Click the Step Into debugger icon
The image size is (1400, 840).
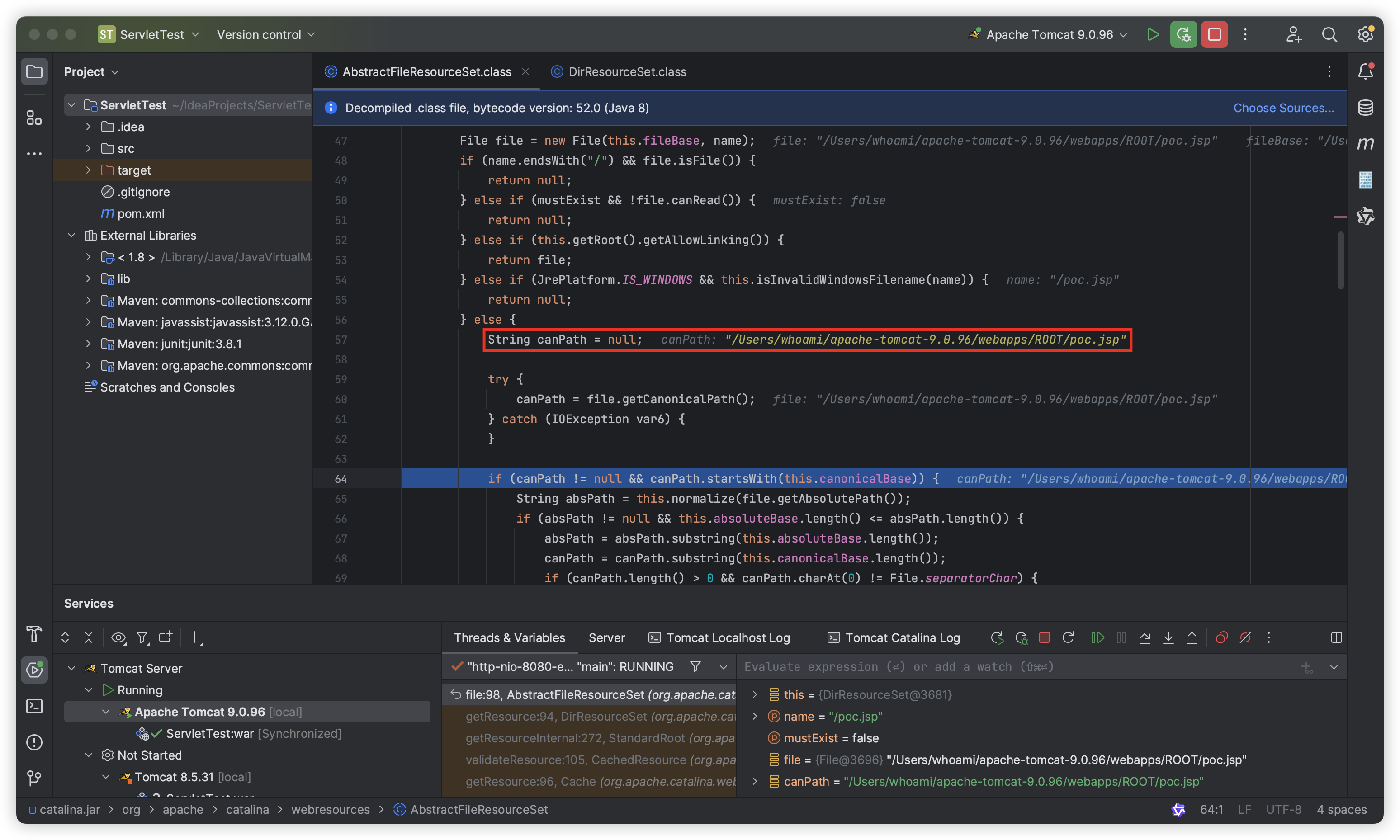(x=1168, y=638)
